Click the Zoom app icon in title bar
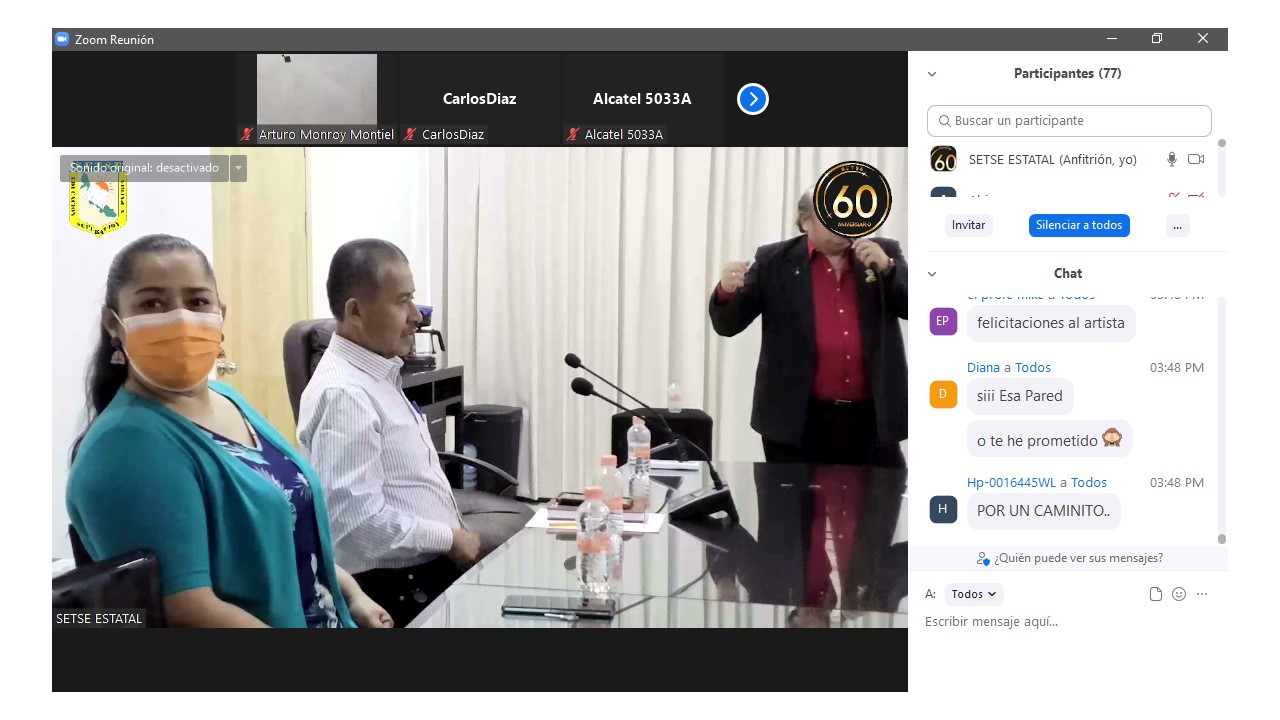Image resolution: width=1280 pixels, height=720 pixels. (x=62, y=39)
